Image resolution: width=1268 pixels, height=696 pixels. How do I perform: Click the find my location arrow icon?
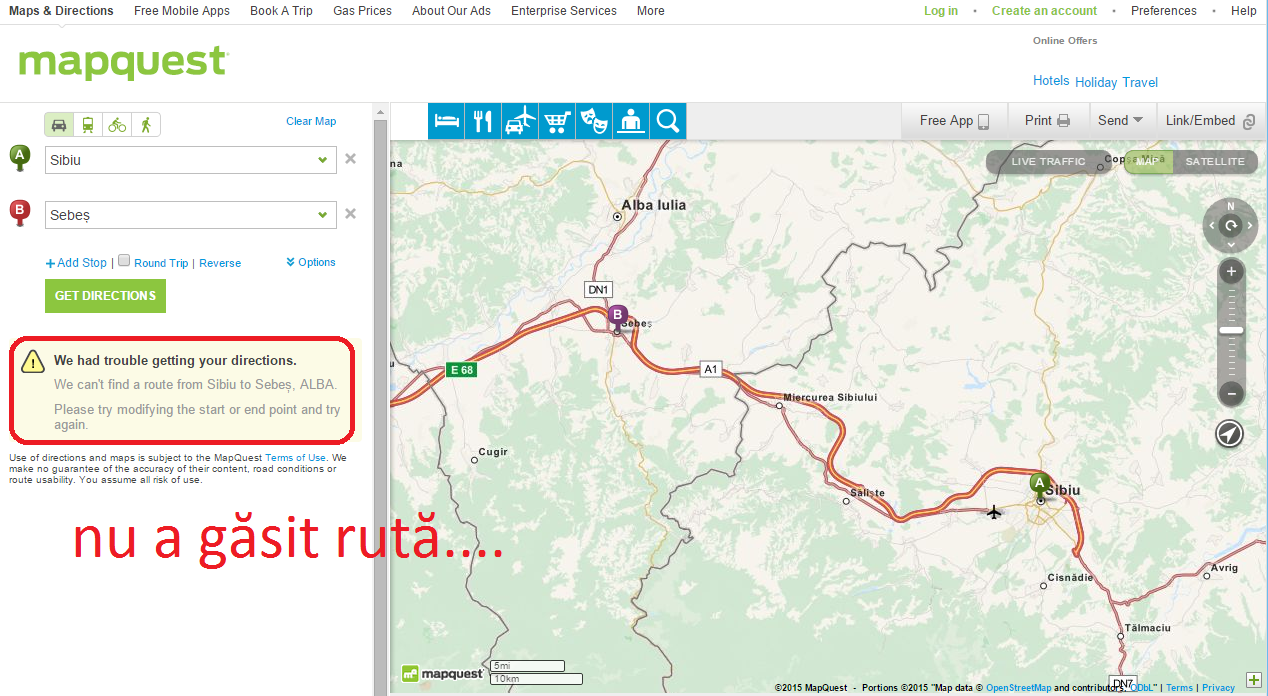pos(1231,433)
